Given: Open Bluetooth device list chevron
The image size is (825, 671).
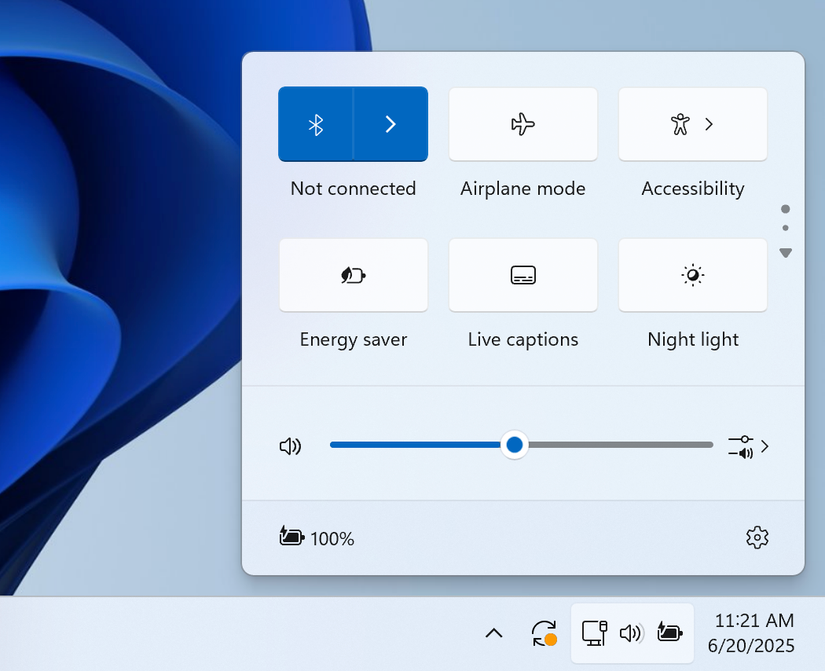Looking at the screenshot, I should tap(390, 124).
